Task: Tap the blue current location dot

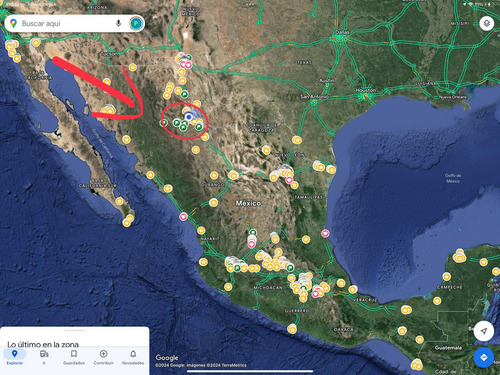Action: [189, 117]
